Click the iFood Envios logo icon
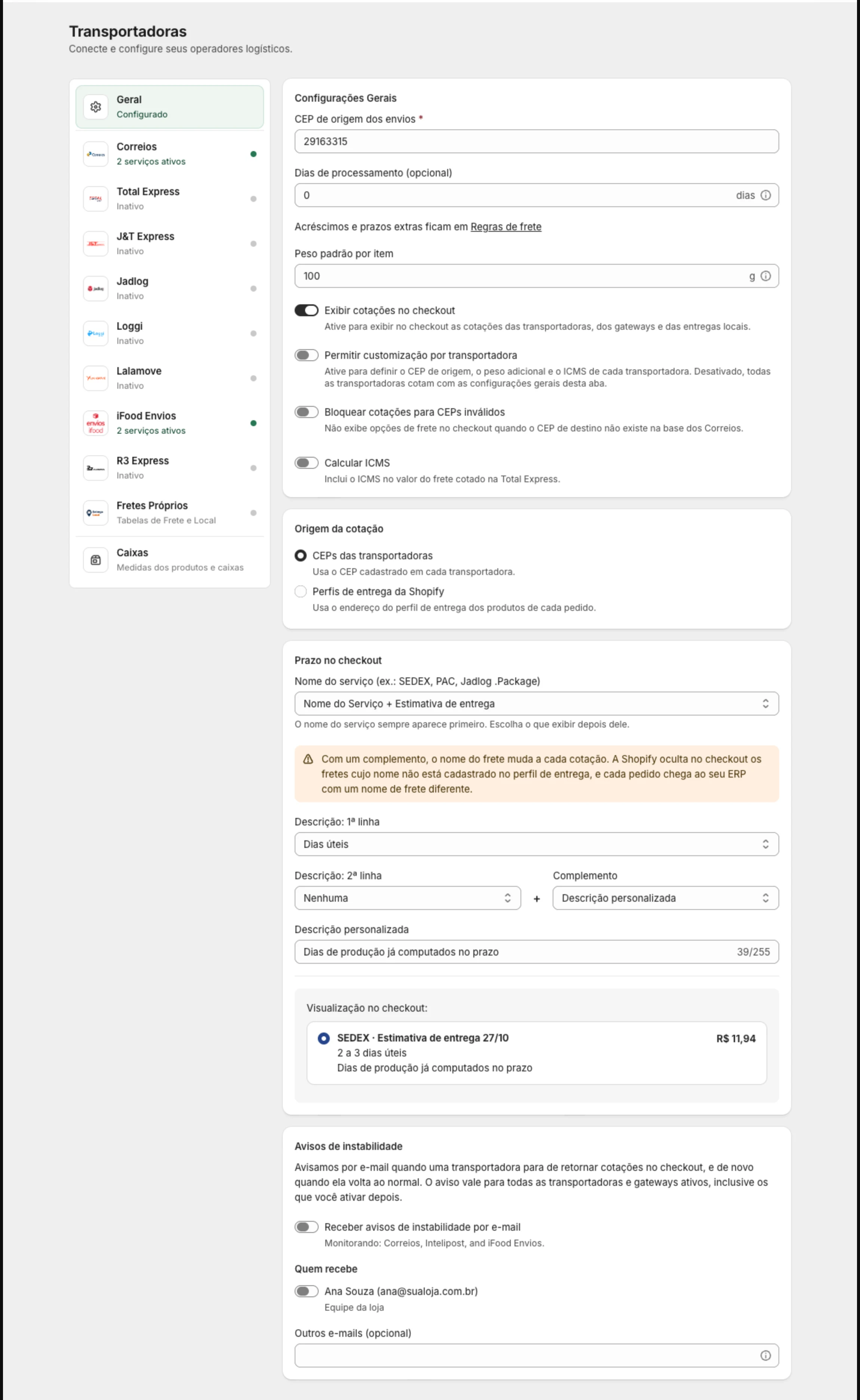Viewport: 860px width, 1400px height. click(x=96, y=424)
